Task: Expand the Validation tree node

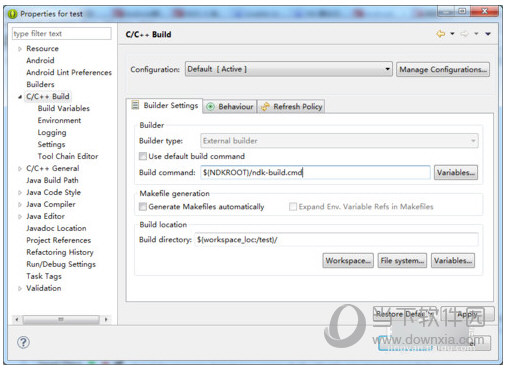Action: (20, 289)
